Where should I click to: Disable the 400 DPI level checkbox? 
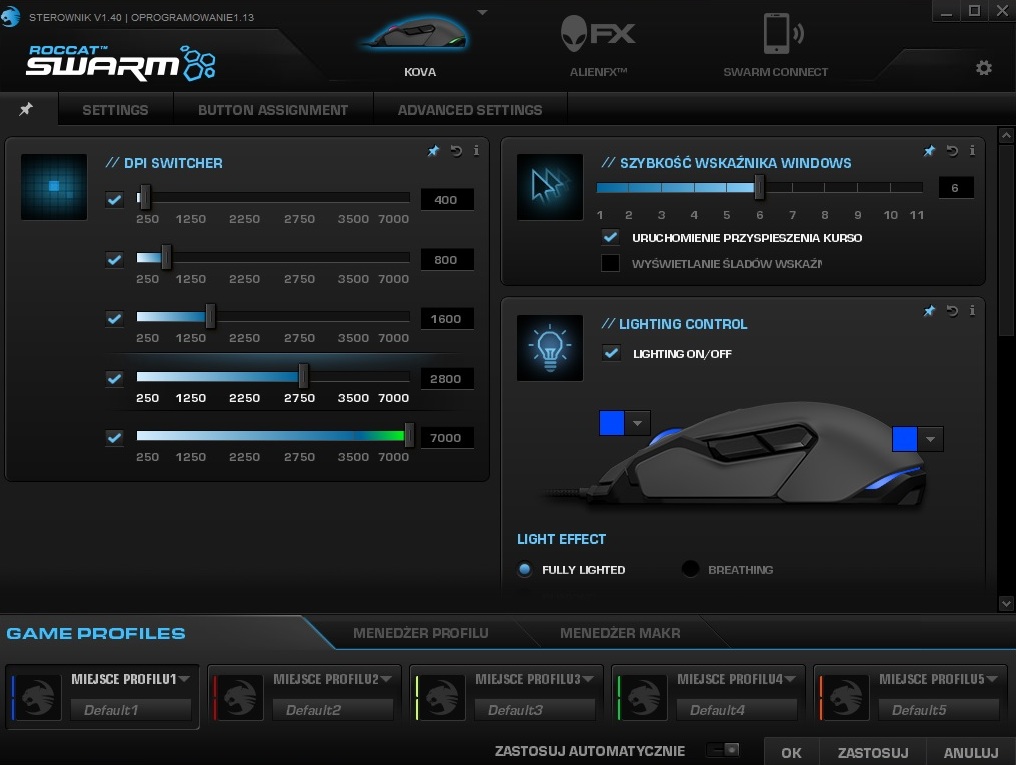[115, 200]
